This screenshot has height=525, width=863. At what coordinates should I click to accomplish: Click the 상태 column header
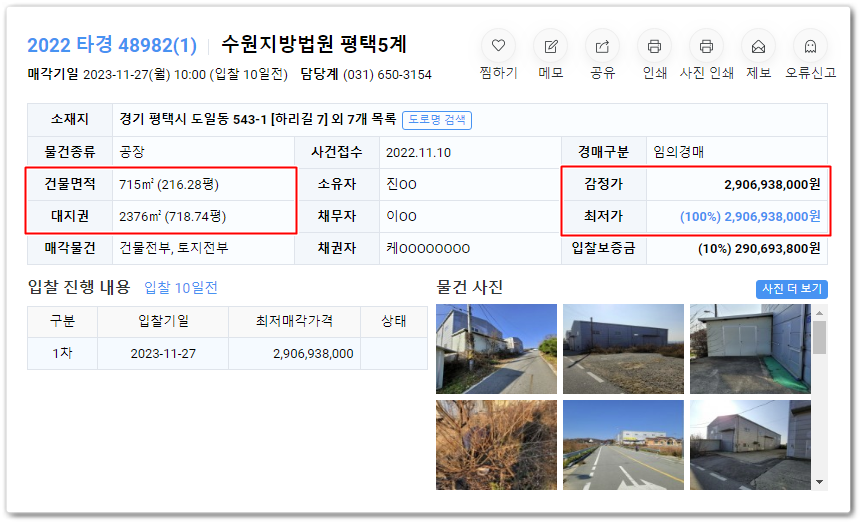(x=394, y=321)
